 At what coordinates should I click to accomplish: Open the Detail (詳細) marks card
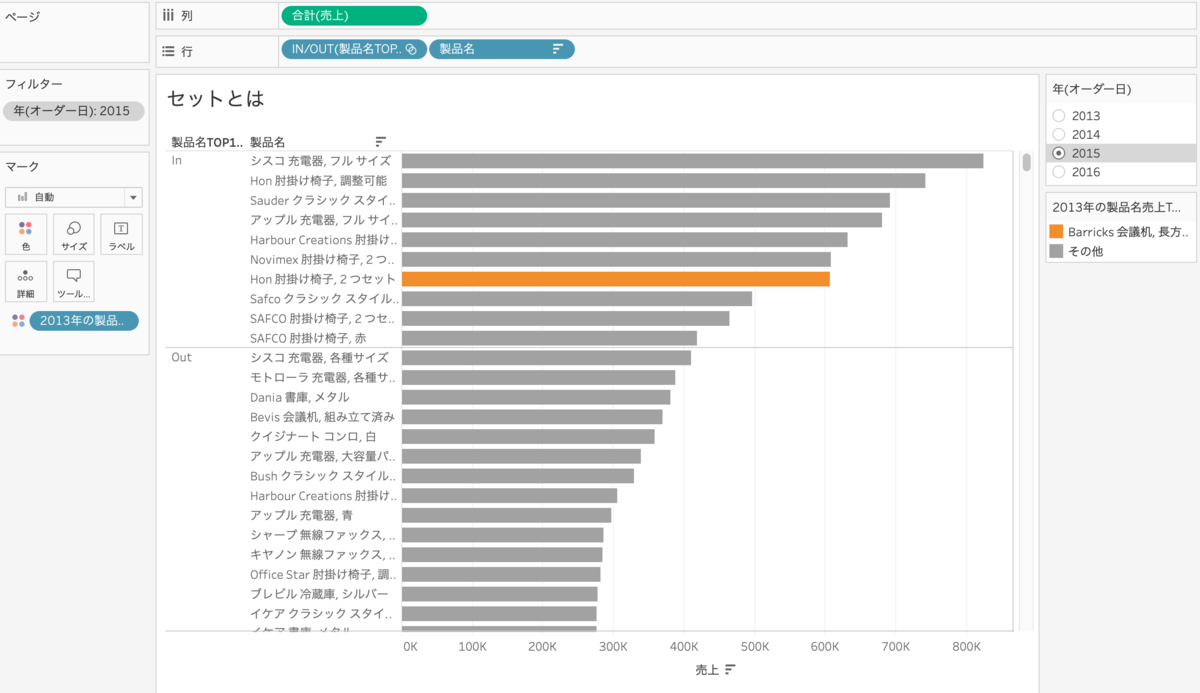pos(26,282)
